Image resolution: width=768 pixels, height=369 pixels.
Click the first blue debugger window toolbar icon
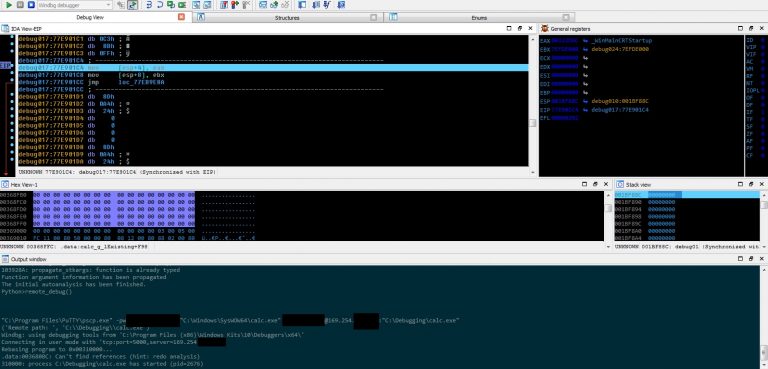[x=196, y=5]
